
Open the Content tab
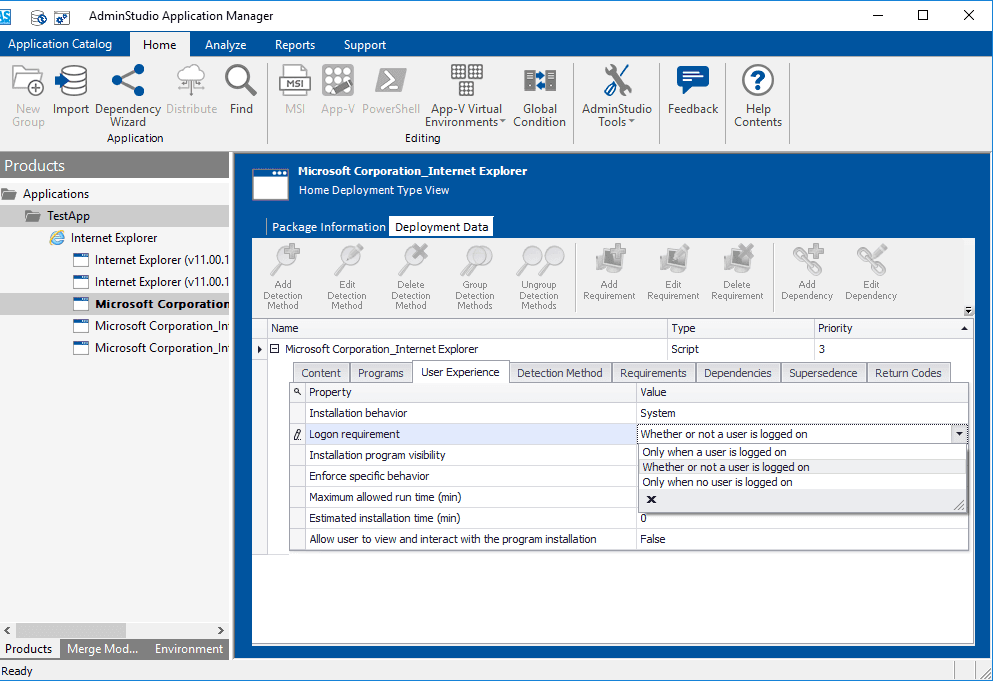tap(320, 373)
